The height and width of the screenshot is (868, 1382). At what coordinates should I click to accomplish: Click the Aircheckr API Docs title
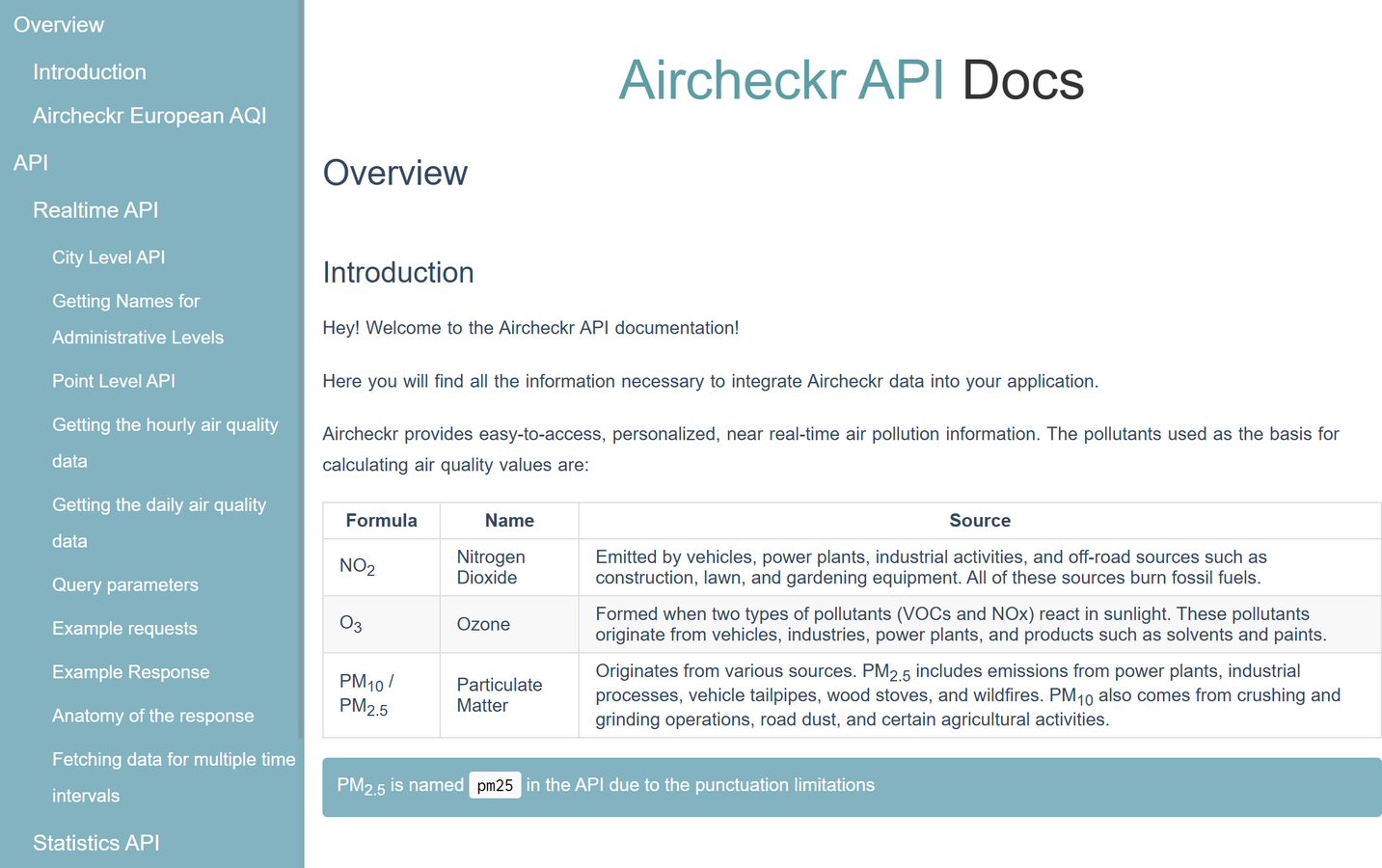point(852,82)
